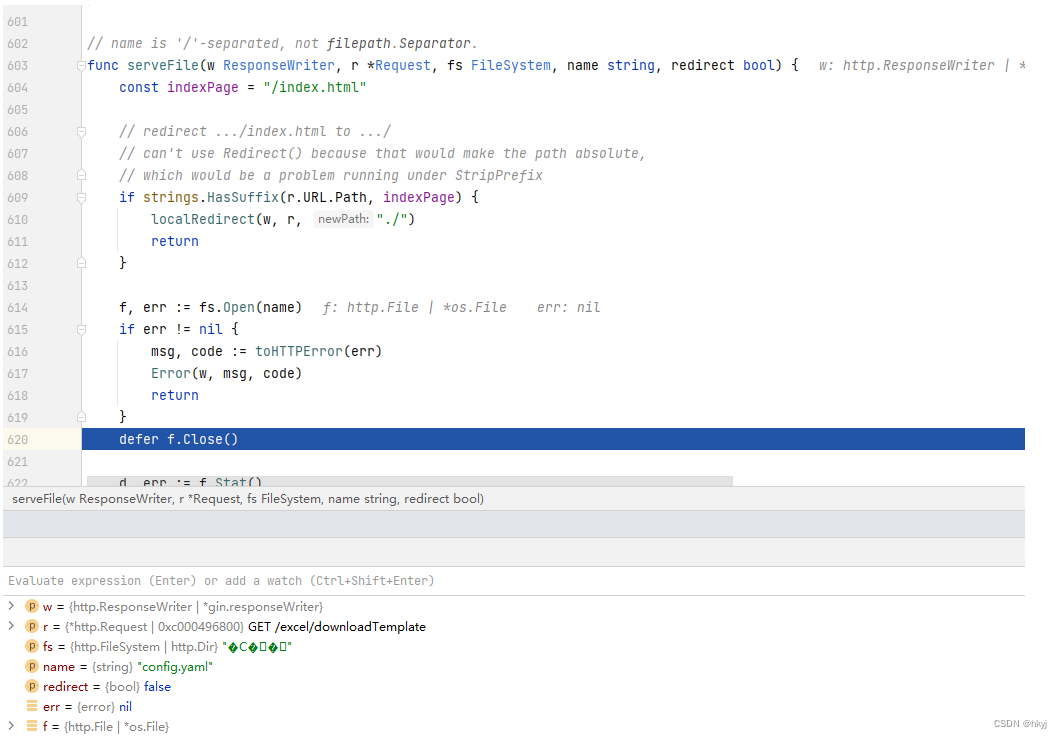Viewport: 1062px width, 738px height.
Task: Click the parameter icon beside "r" variable
Action: click(x=31, y=626)
